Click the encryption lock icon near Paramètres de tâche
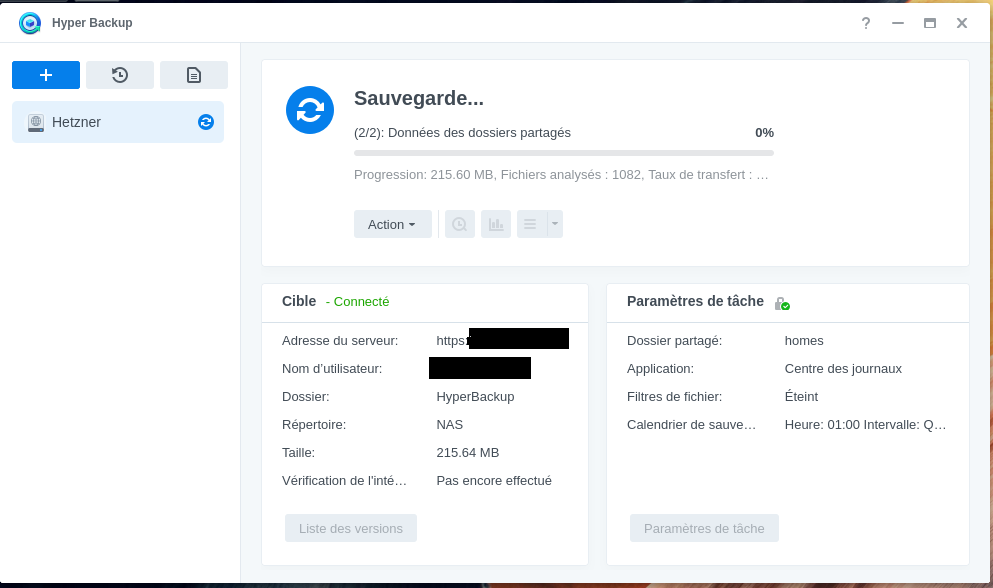 tap(782, 303)
